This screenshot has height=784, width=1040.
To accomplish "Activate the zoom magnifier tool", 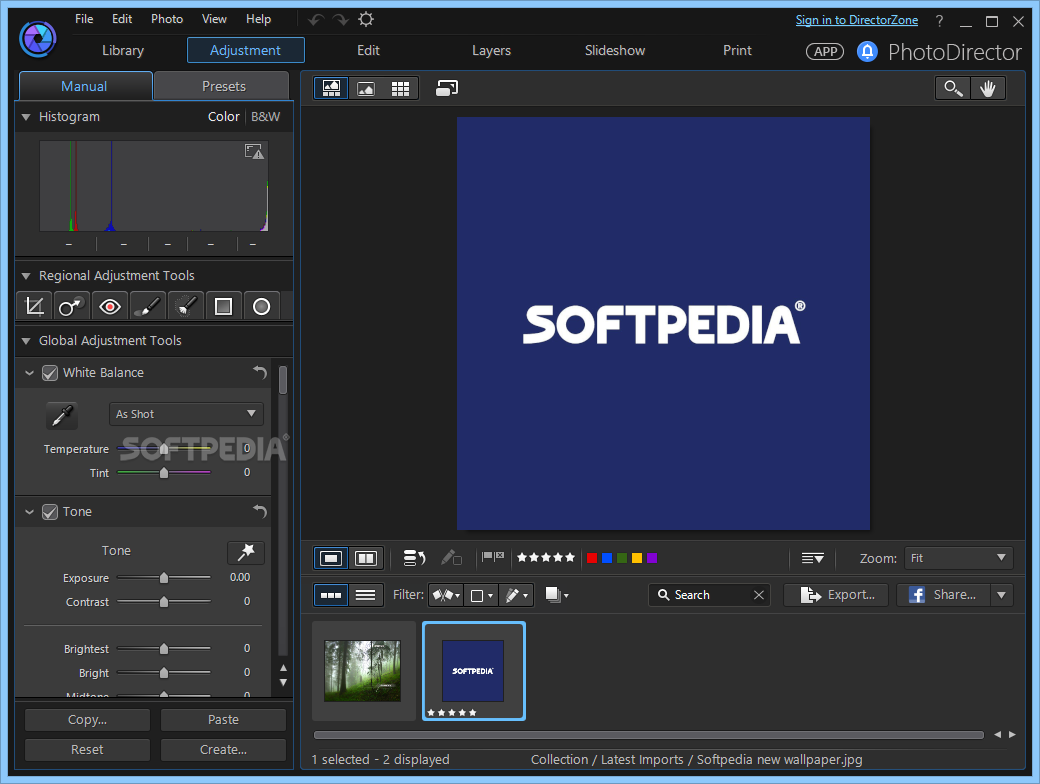I will (953, 88).
